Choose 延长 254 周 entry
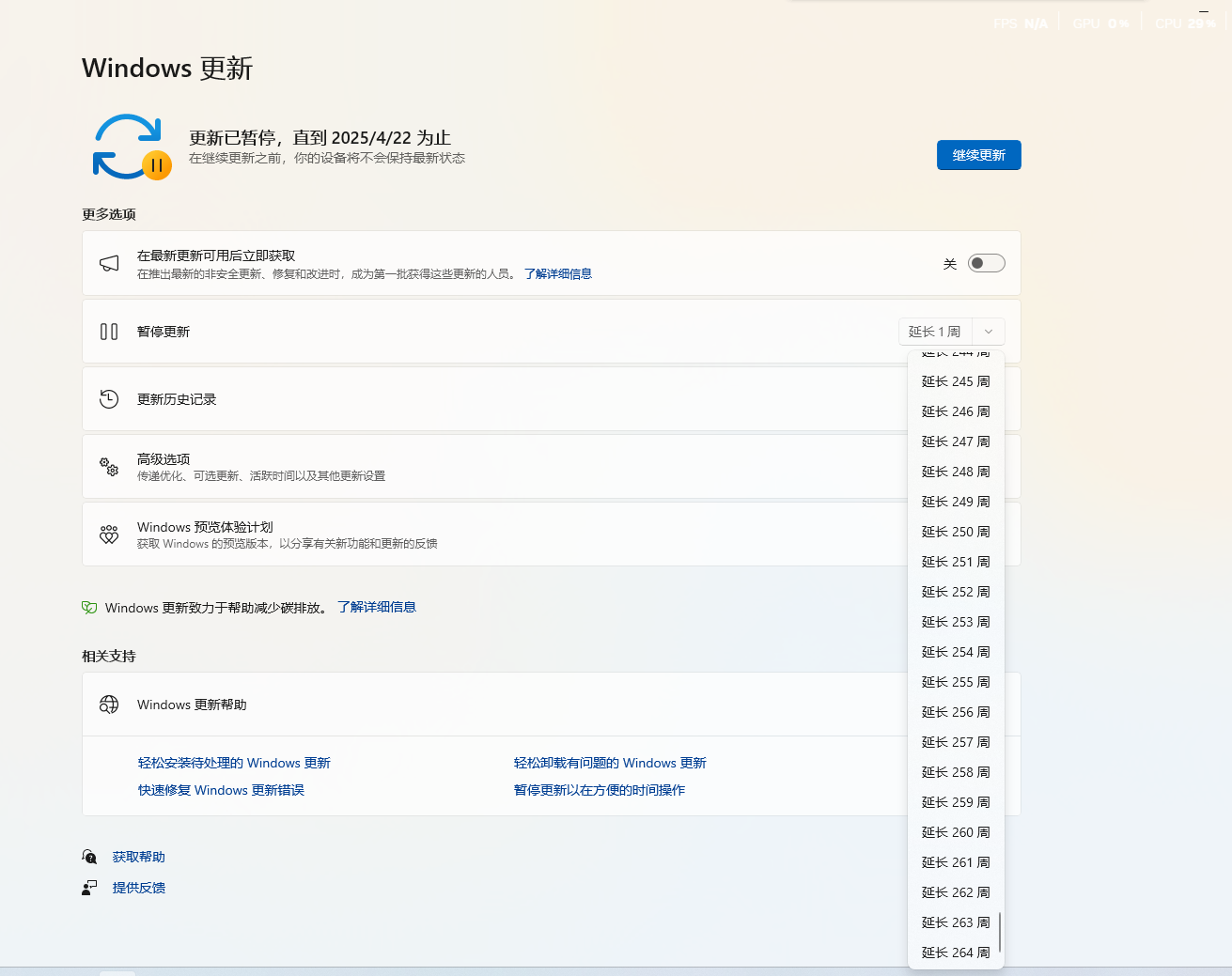This screenshot has width=1232, height=976. (956, 652)
